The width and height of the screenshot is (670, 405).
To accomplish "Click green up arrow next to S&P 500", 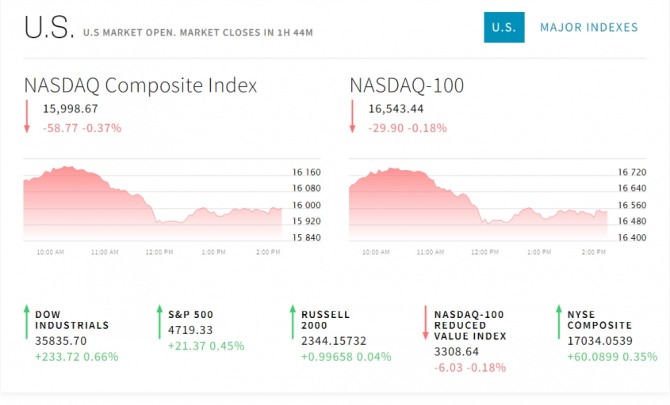I will (158, 323).
